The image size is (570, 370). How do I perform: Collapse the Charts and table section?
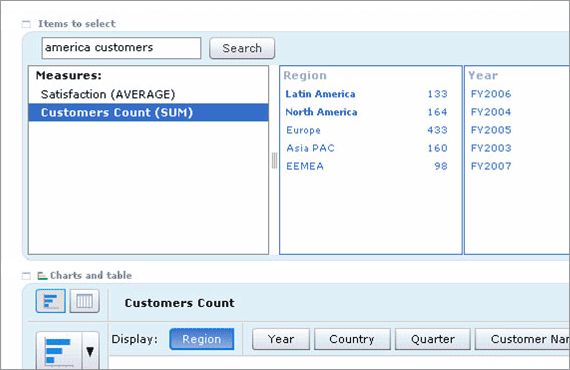coord(26,276)
